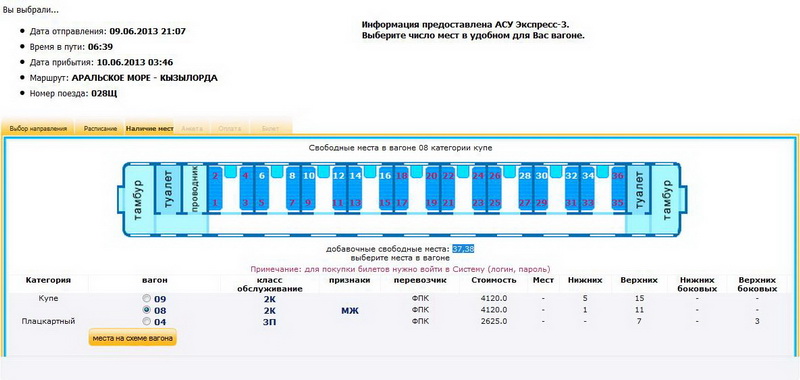Choose seat 6 in the carriage
800x380 pixels.
(x=262, y=176)
